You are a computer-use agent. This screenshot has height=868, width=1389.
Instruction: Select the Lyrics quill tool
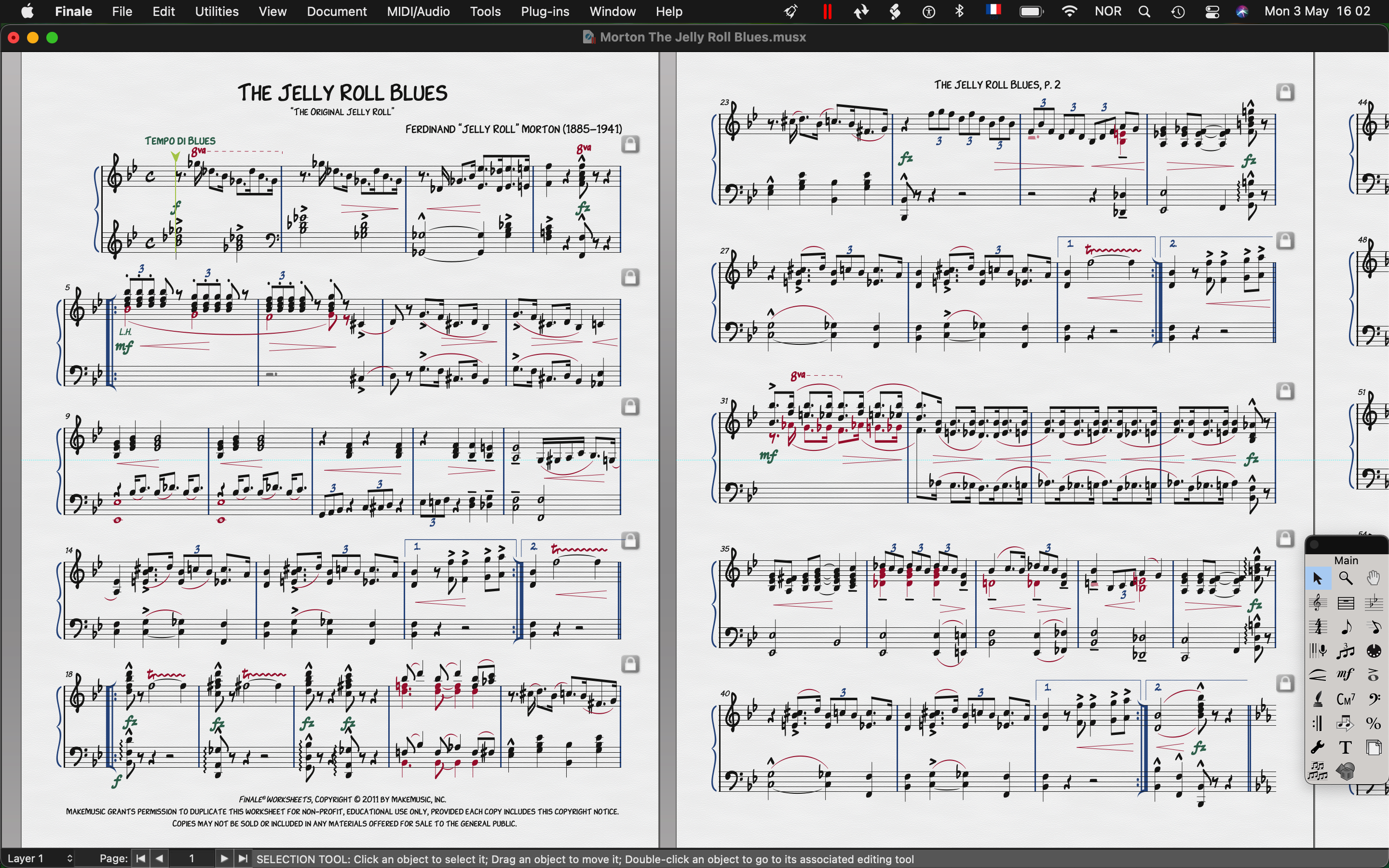click(1319, 699)
